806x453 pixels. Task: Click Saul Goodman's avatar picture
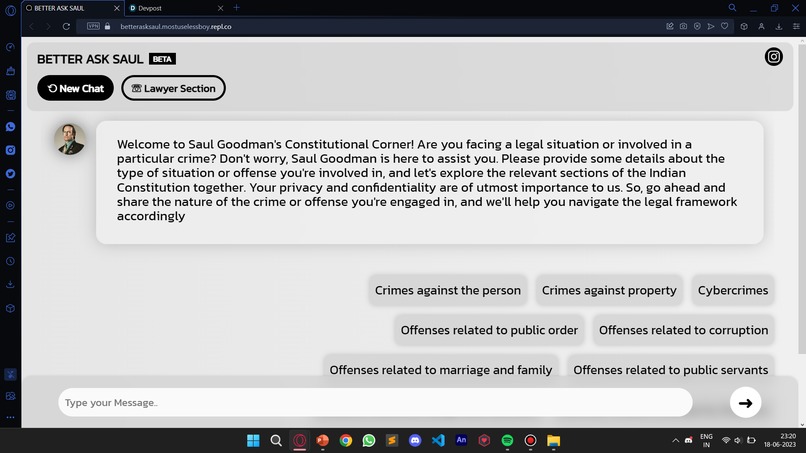[70, 139]
